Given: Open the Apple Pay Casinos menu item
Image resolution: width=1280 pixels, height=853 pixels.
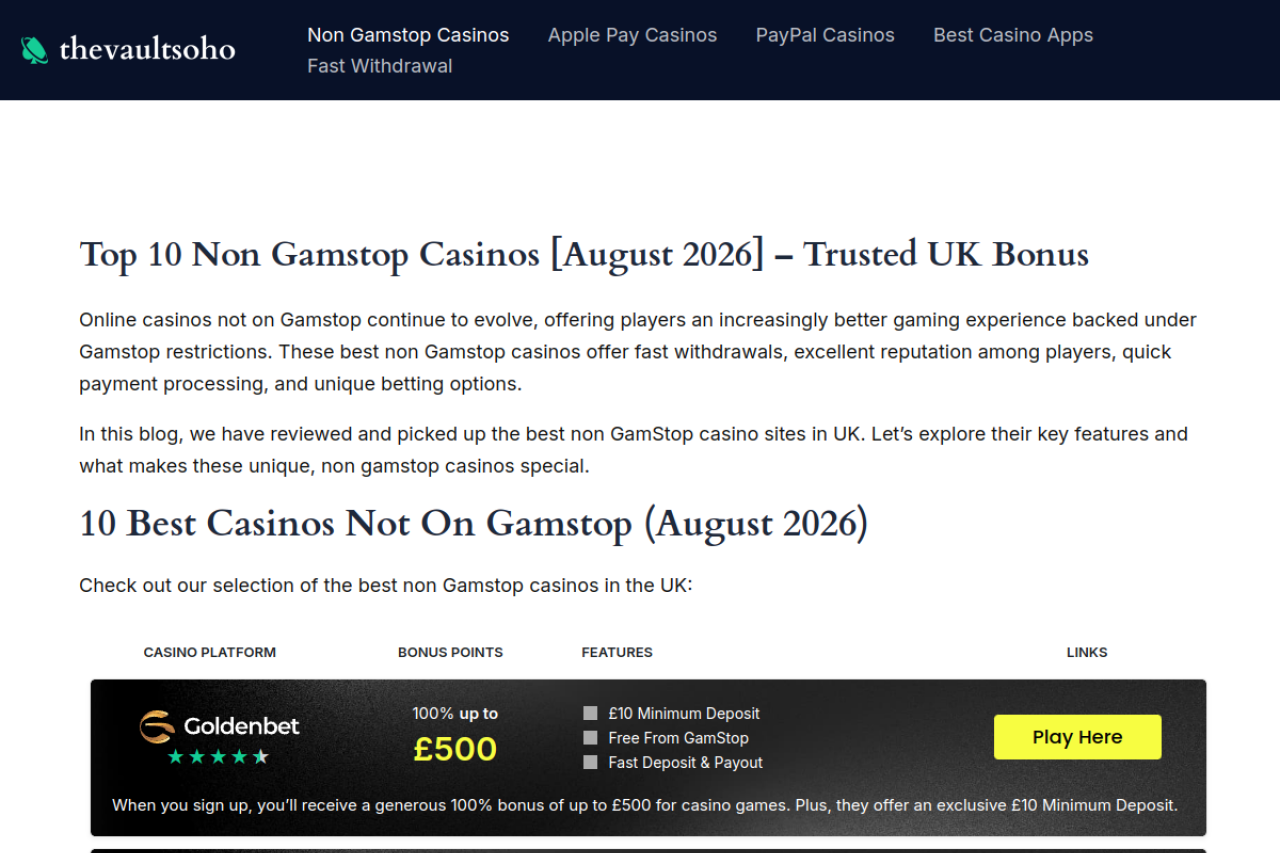Looking at the screenshot, I should [x=632, y=35].
